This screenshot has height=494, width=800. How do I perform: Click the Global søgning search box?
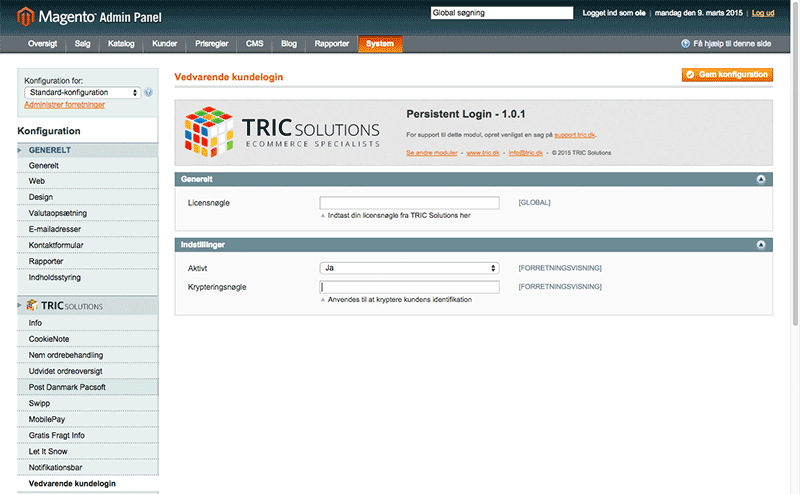click(501, 13)
